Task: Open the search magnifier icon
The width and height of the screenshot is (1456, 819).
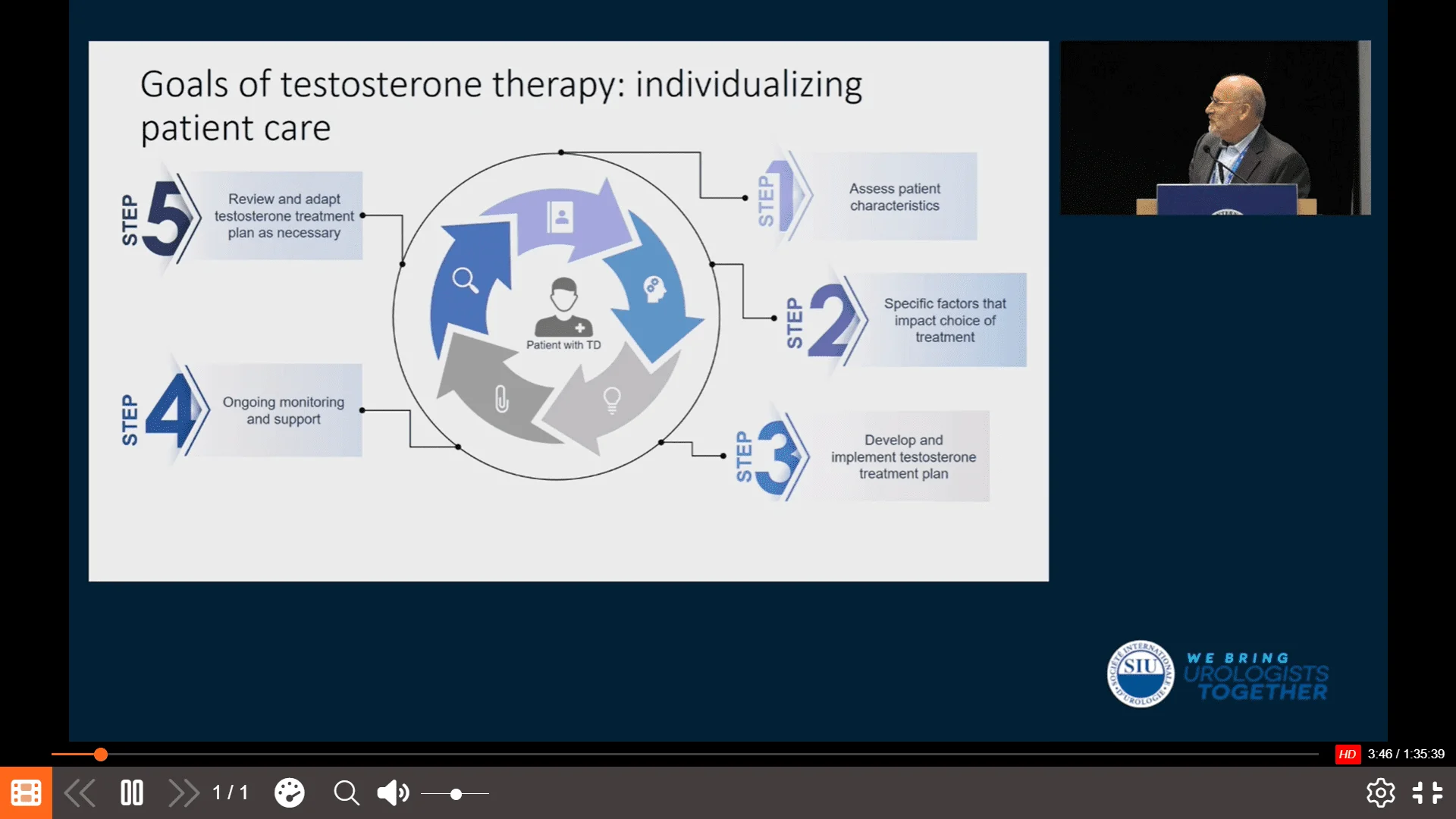Action: pos(347,793)
